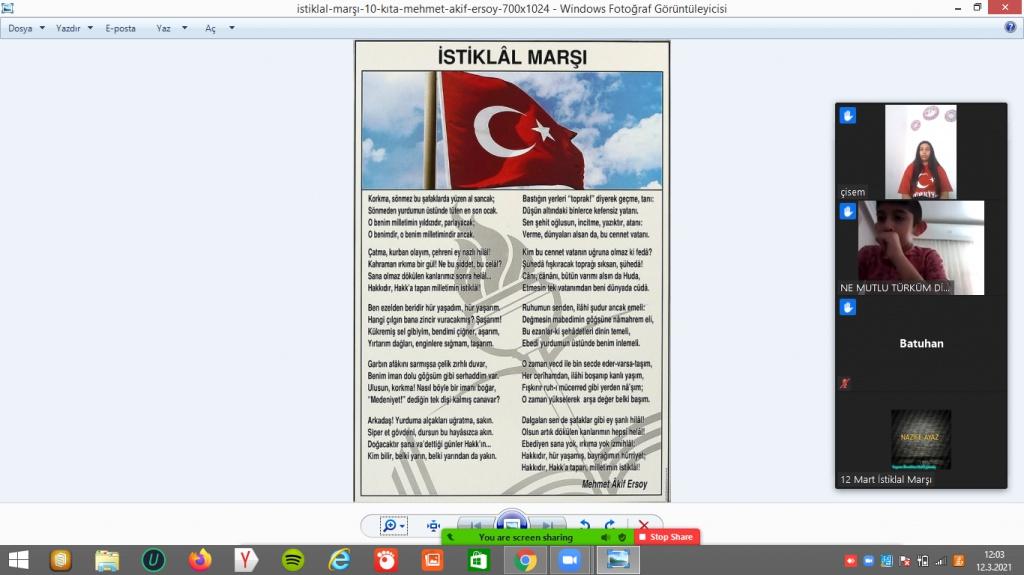
Task: Click the fit-to-window actual size icon
Action: coord(433,525)
